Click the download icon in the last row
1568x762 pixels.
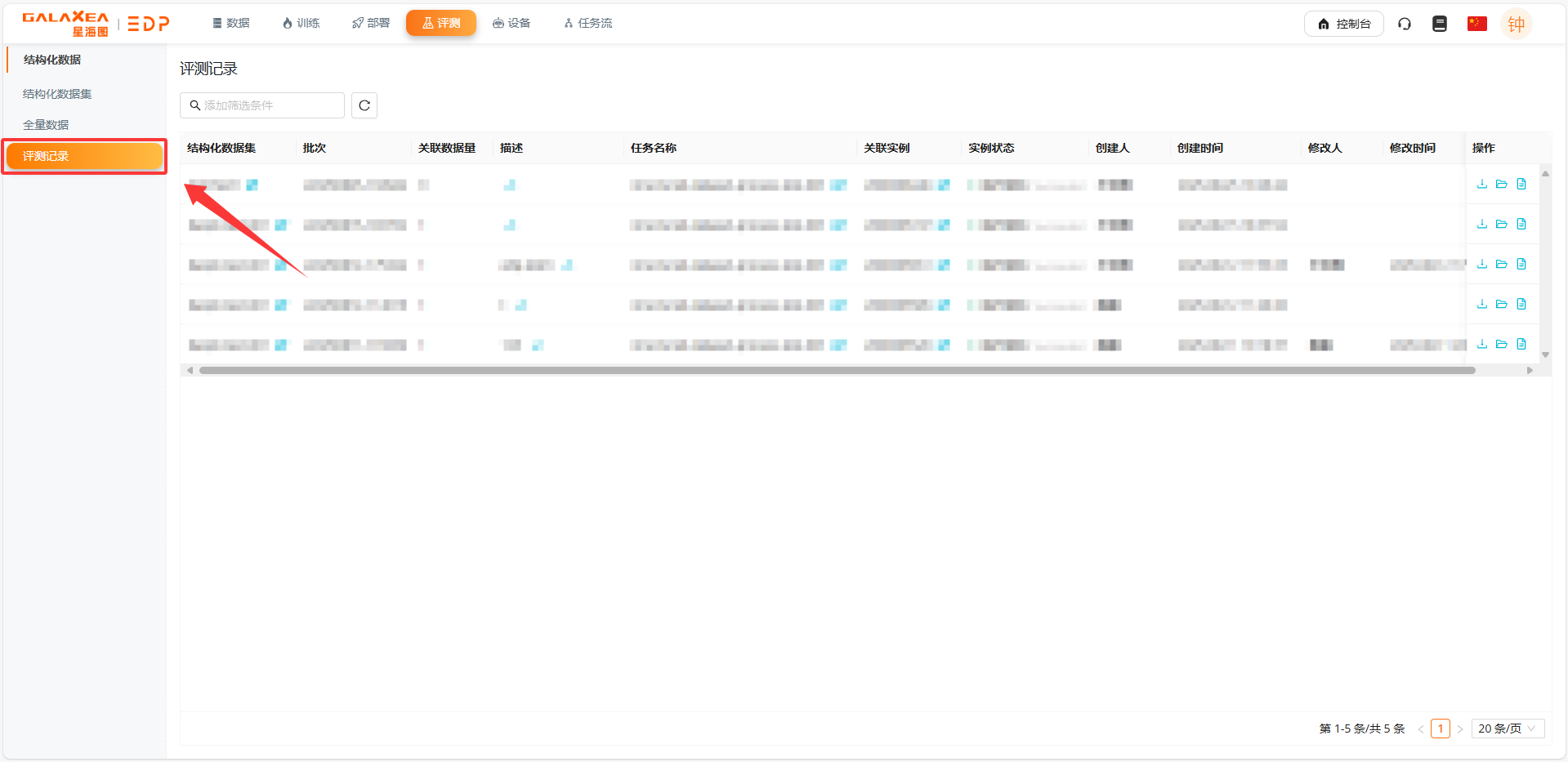[x=1481, y=344]
